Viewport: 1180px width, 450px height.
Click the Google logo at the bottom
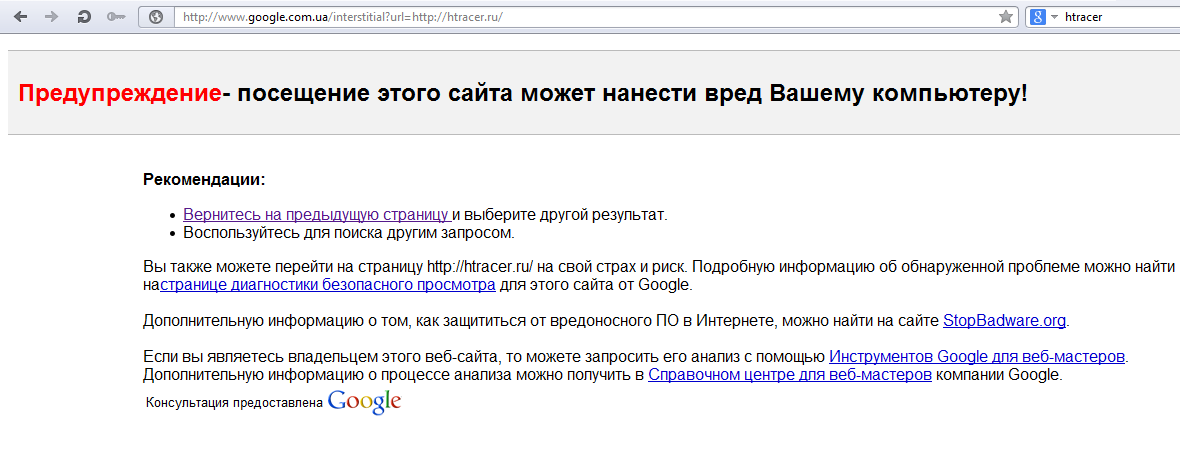pyautogui.click(x=364, y=401)
